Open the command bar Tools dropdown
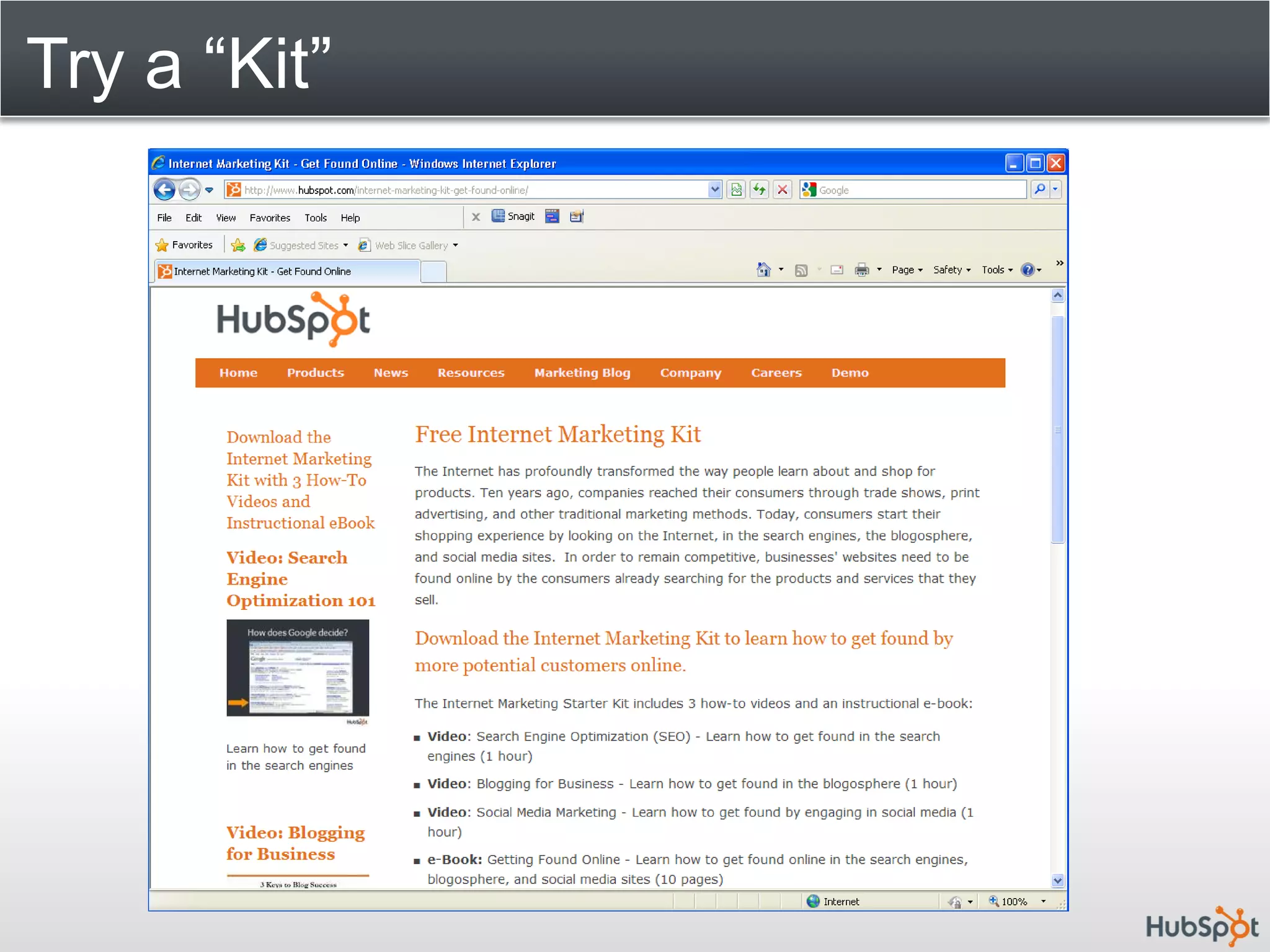 coord(997,270)
